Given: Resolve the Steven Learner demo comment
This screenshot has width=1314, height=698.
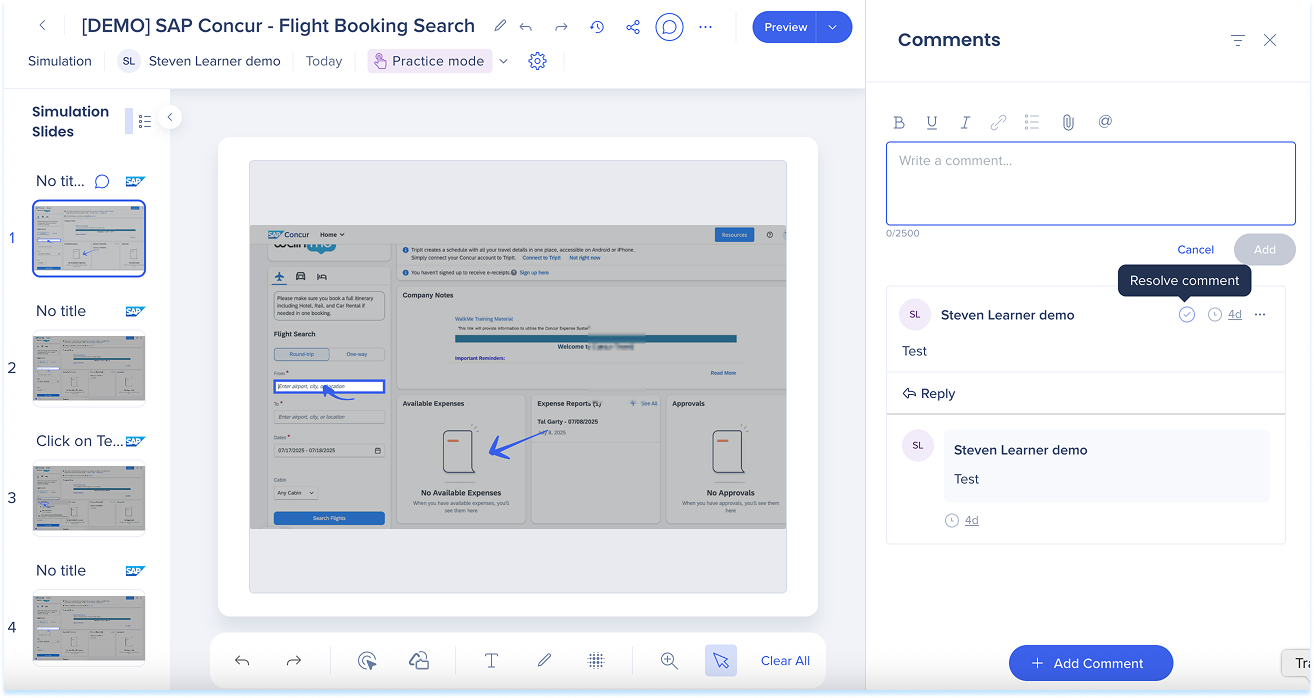Looking at the screenshot, I should click(1186, 314).
